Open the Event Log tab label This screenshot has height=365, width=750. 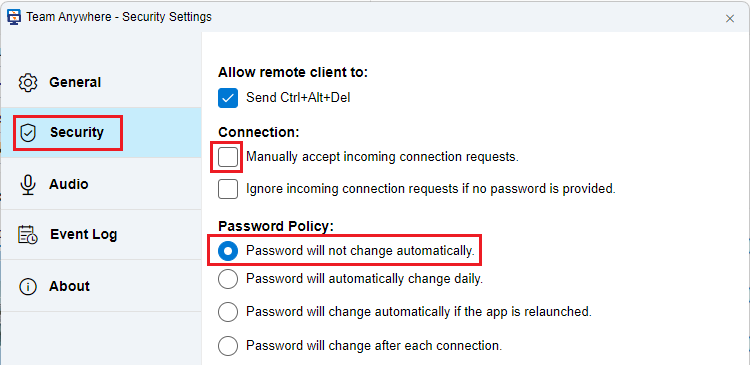84,234
